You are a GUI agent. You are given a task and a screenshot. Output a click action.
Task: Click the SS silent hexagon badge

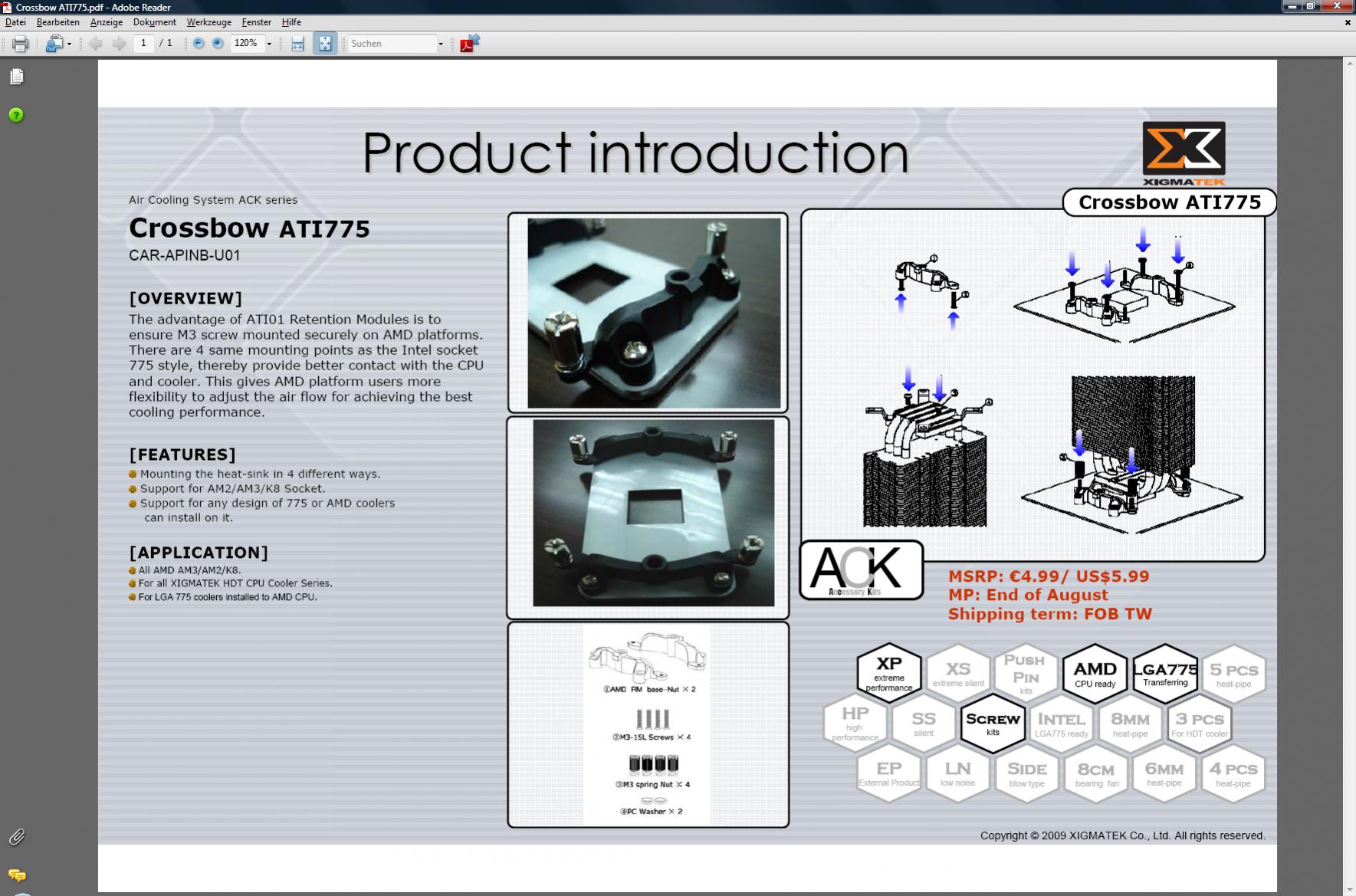coord(924,723)
